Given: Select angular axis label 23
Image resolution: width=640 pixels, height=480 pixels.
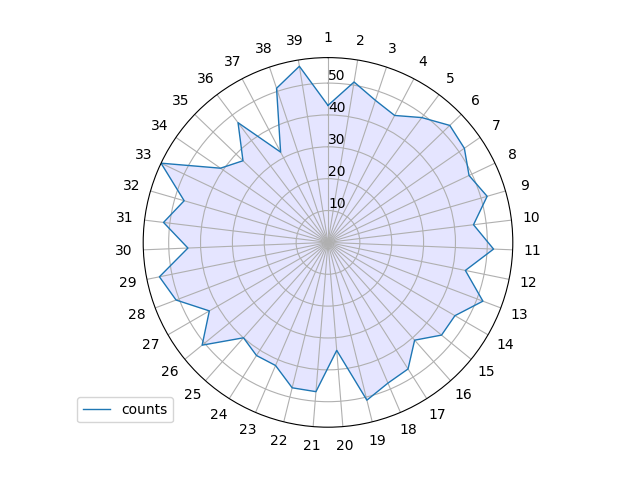Looking at the screenshot, I should 248,429.
